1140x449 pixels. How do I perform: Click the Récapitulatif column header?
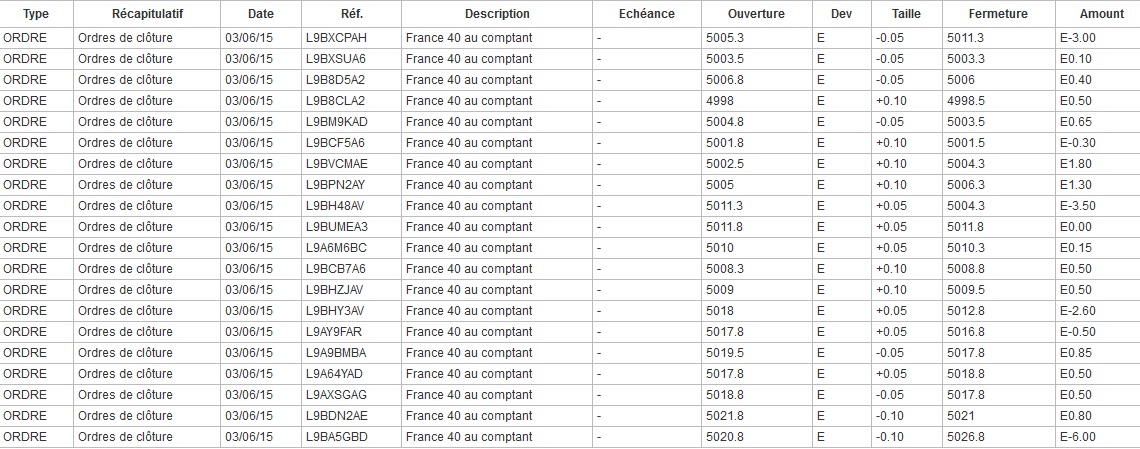(x=147, y=14)
